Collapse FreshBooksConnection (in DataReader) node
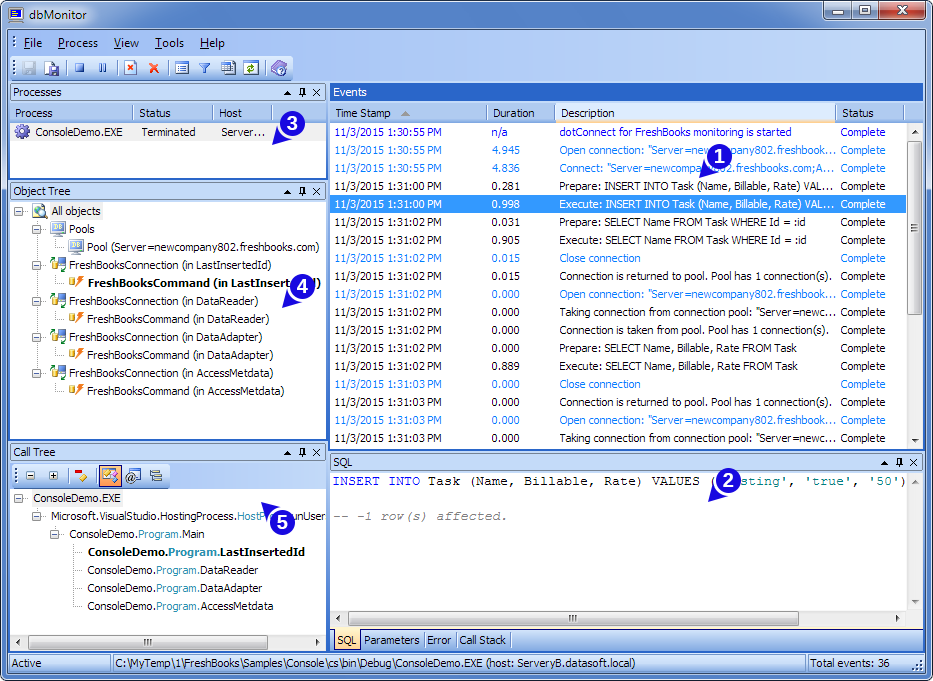 [36, 301]
